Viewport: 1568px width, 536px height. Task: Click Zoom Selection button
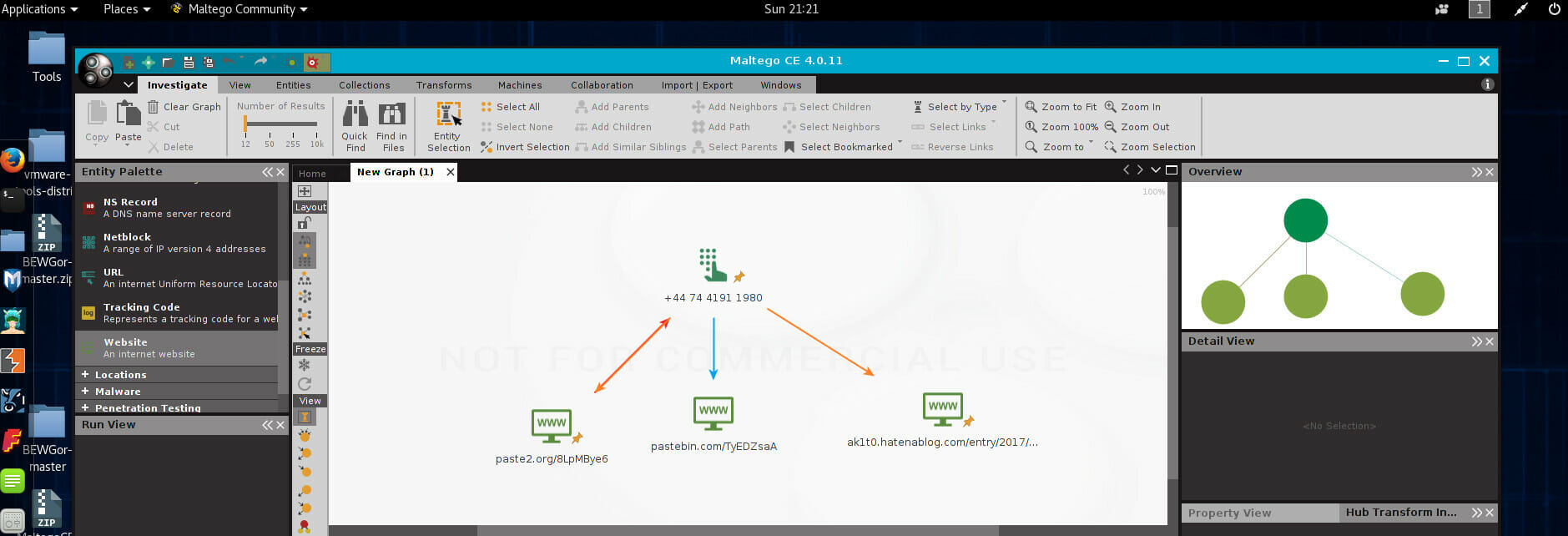click(x=1150, y=147)
